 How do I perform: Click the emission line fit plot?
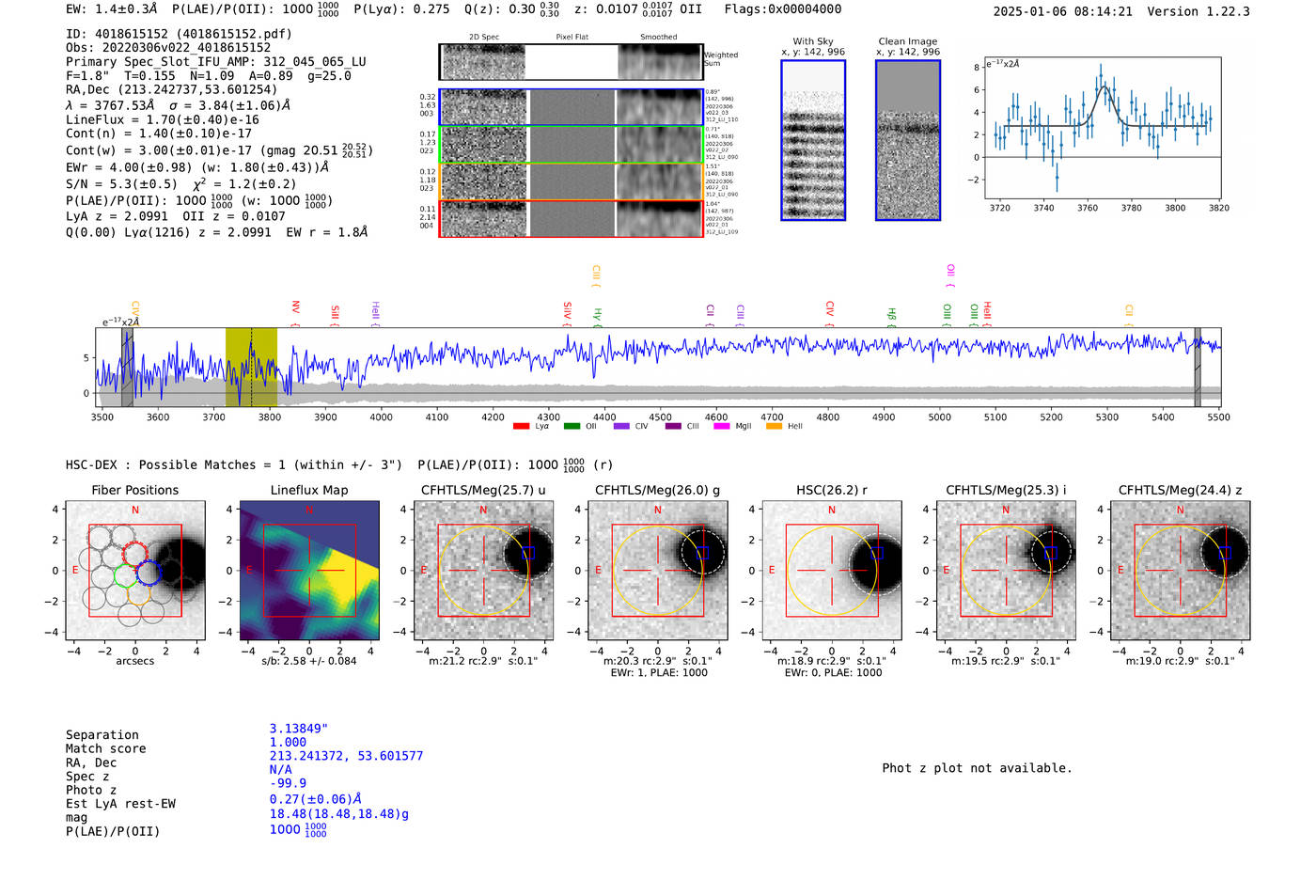(1103, 128)
